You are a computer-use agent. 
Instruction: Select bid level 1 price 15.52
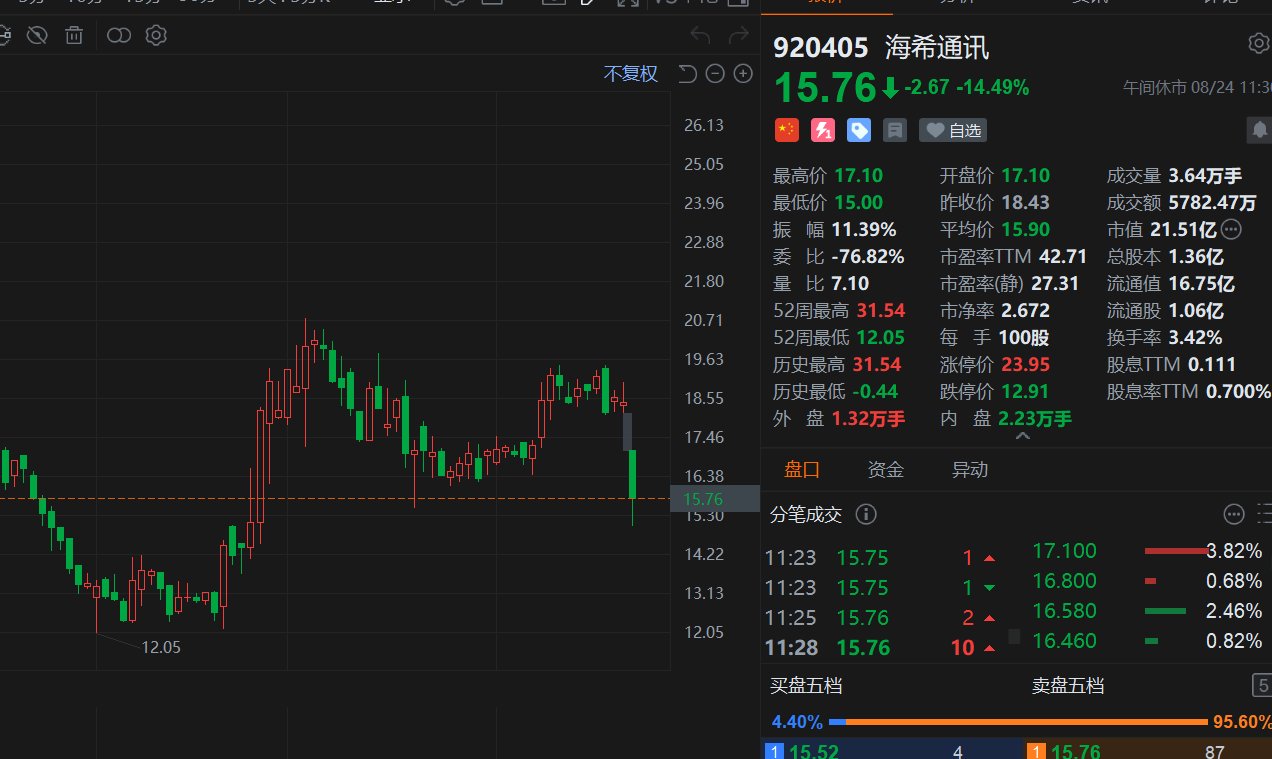coord(814,751)
